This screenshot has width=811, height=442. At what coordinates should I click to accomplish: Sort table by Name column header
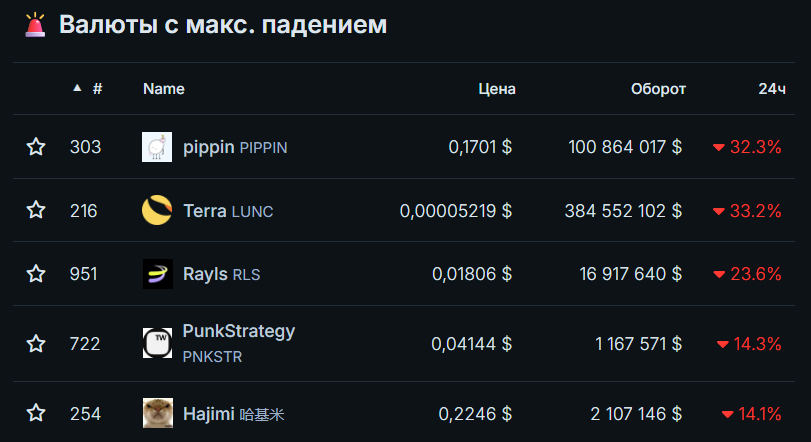pos(164,89)
